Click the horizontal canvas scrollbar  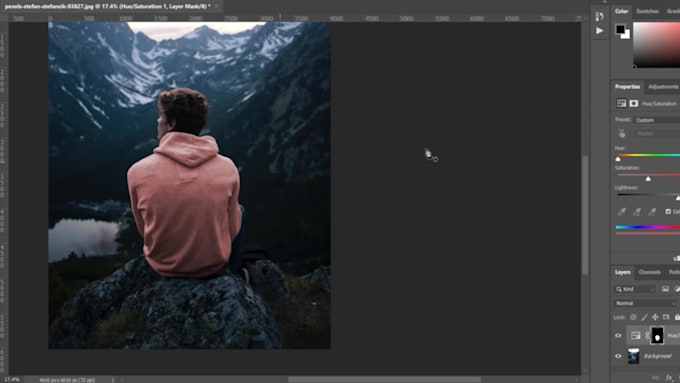[384, 380]
